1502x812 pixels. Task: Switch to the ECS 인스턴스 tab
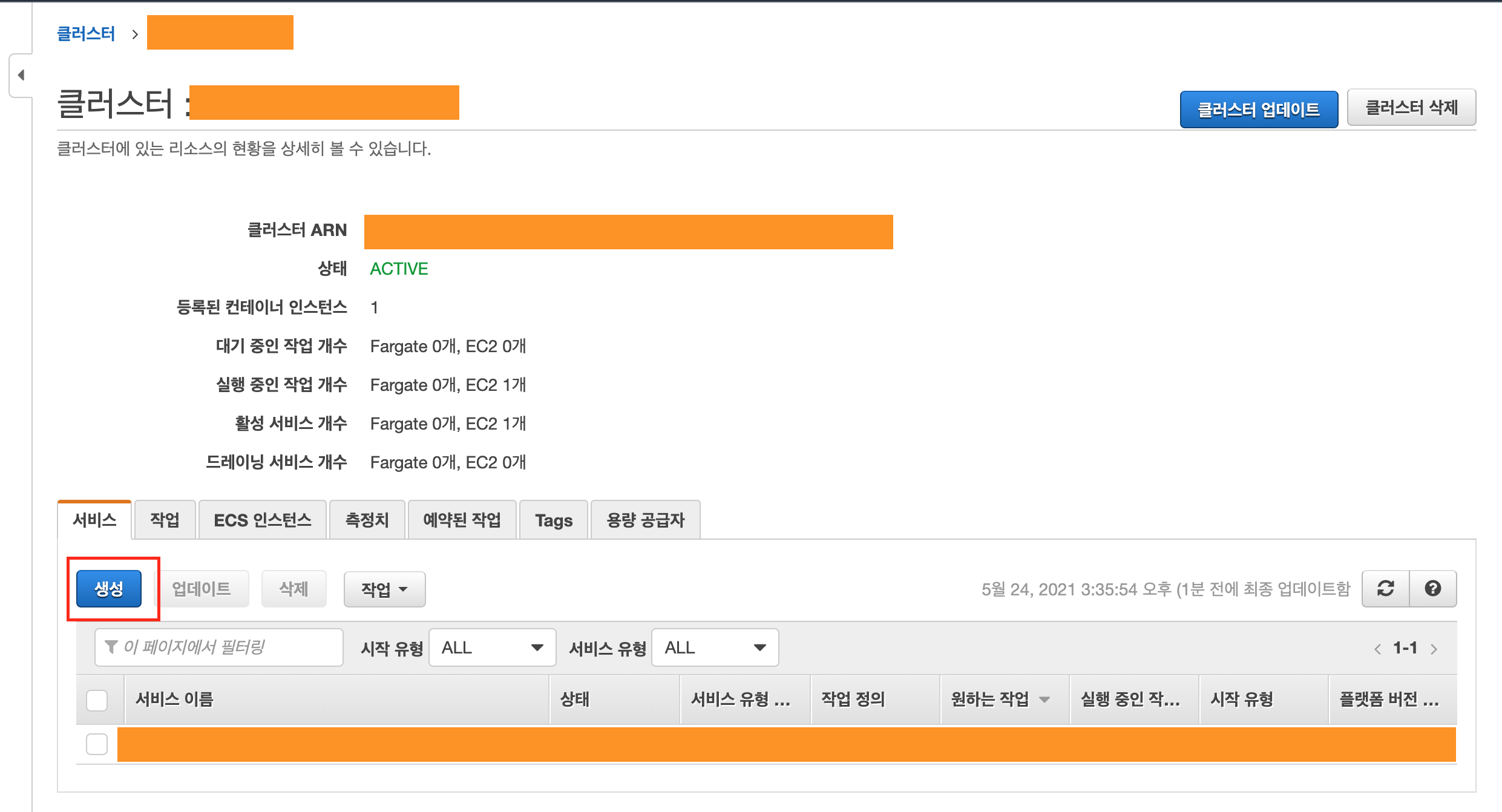click(x=262, y=520)
